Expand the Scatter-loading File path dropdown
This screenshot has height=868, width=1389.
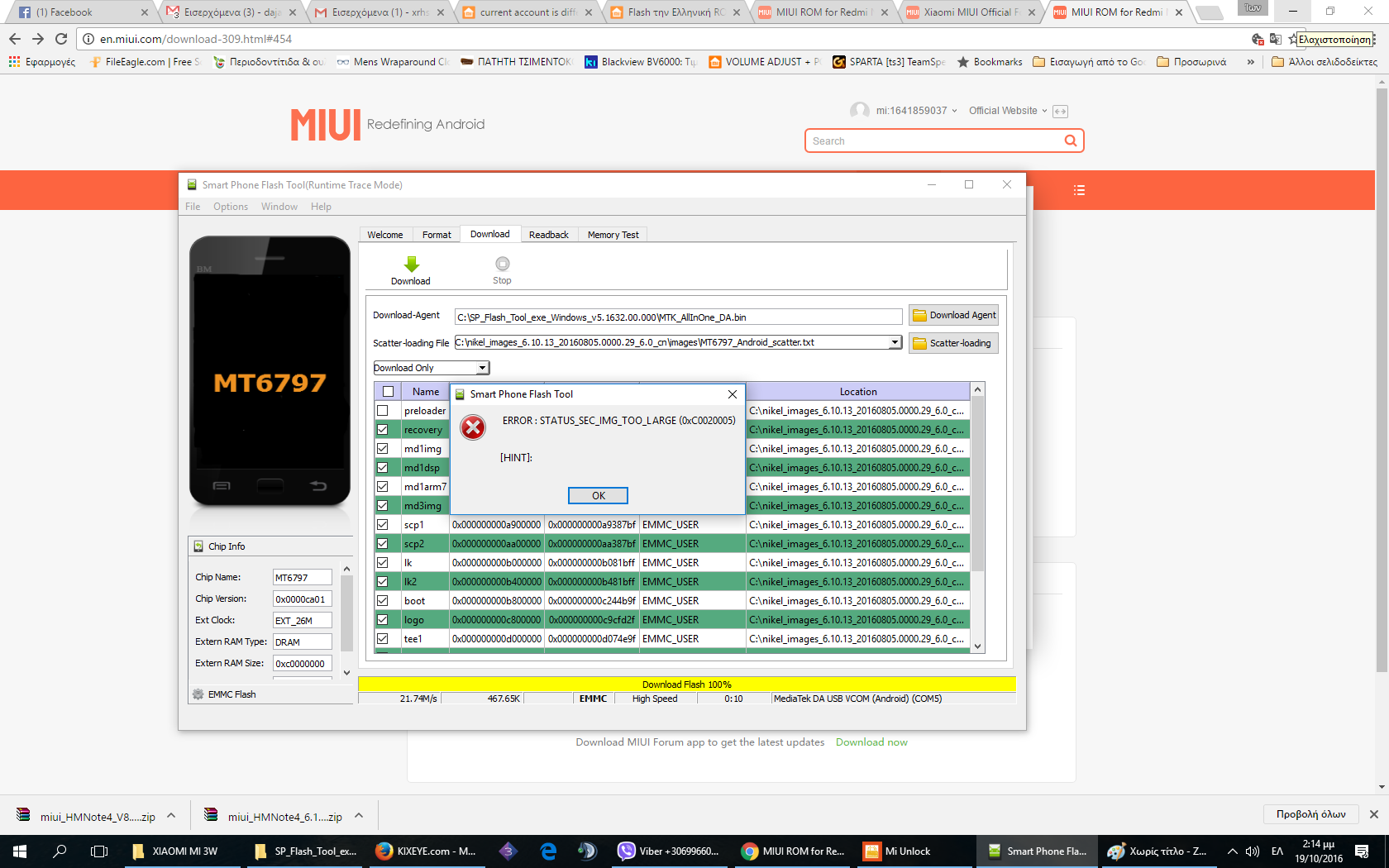[894, 343]
